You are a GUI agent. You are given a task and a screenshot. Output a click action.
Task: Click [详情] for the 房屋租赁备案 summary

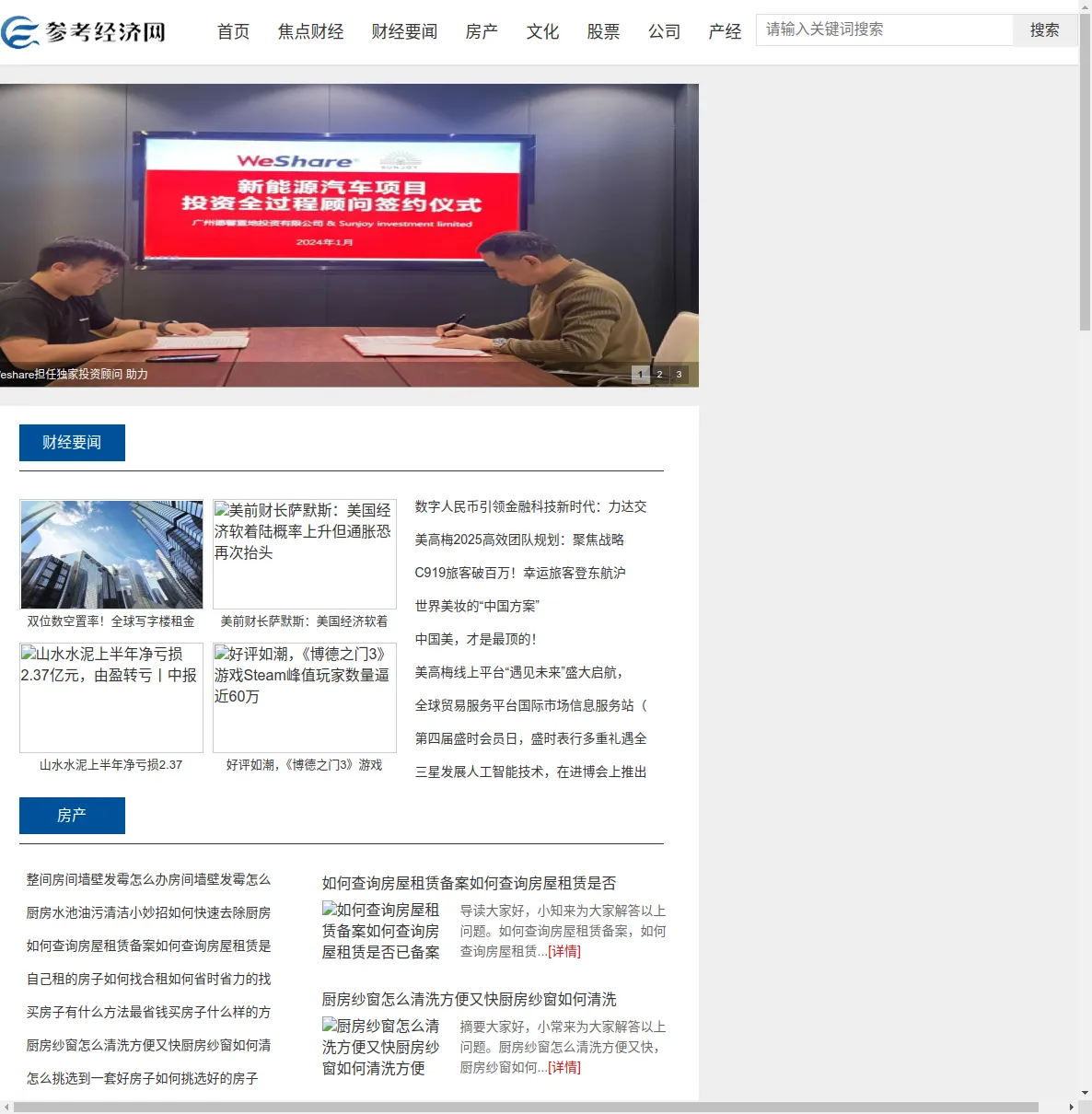click(x=564, y=951)
